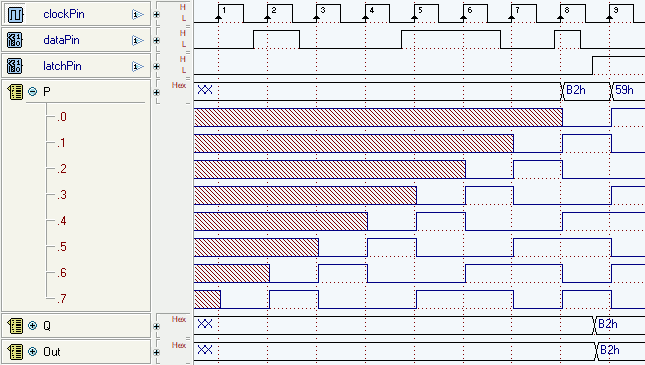This screenshot has width=645, height=365.
Task: Expand the Q bus signals
Action: tap(32, 326)
